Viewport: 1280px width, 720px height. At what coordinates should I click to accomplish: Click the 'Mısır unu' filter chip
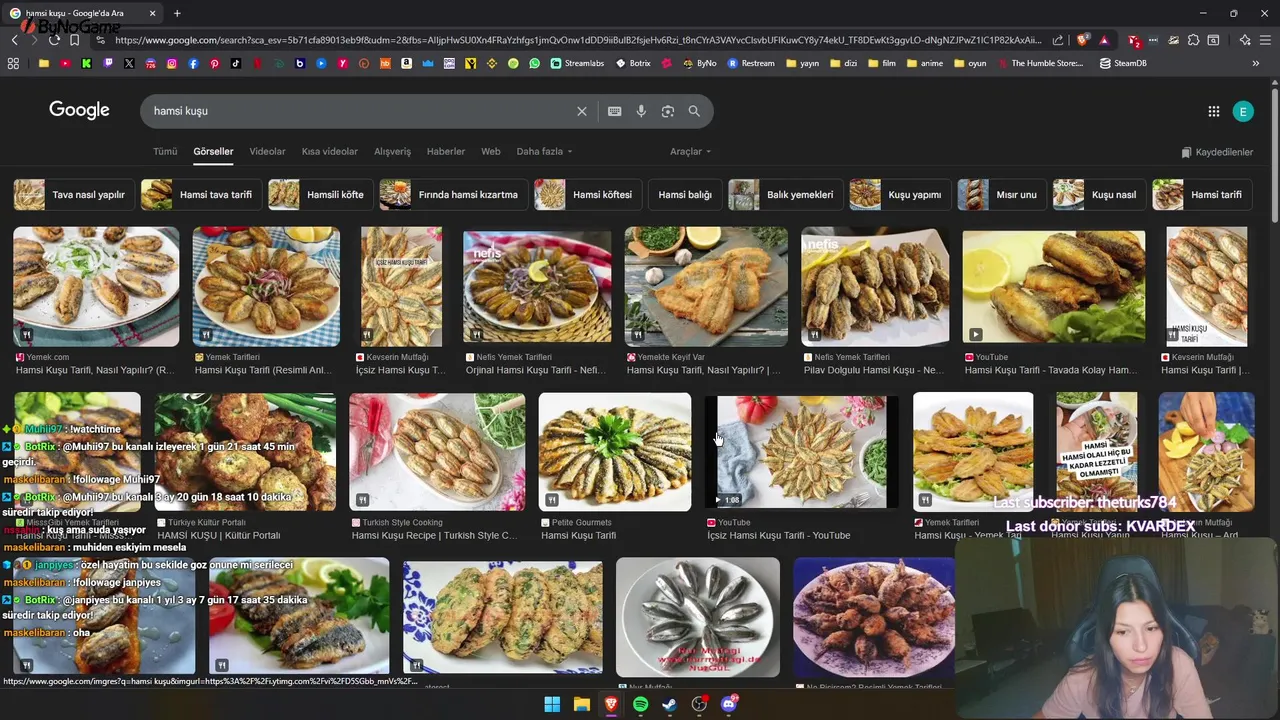coord(1002,195)
